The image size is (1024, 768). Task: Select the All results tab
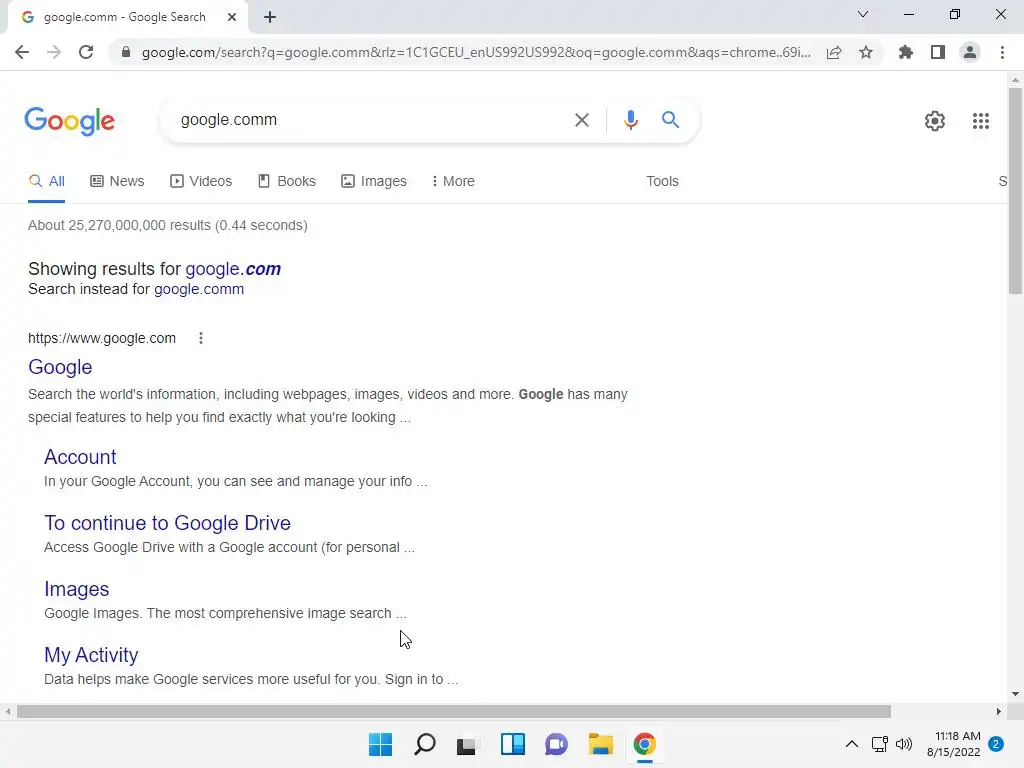tap(46, 182)
